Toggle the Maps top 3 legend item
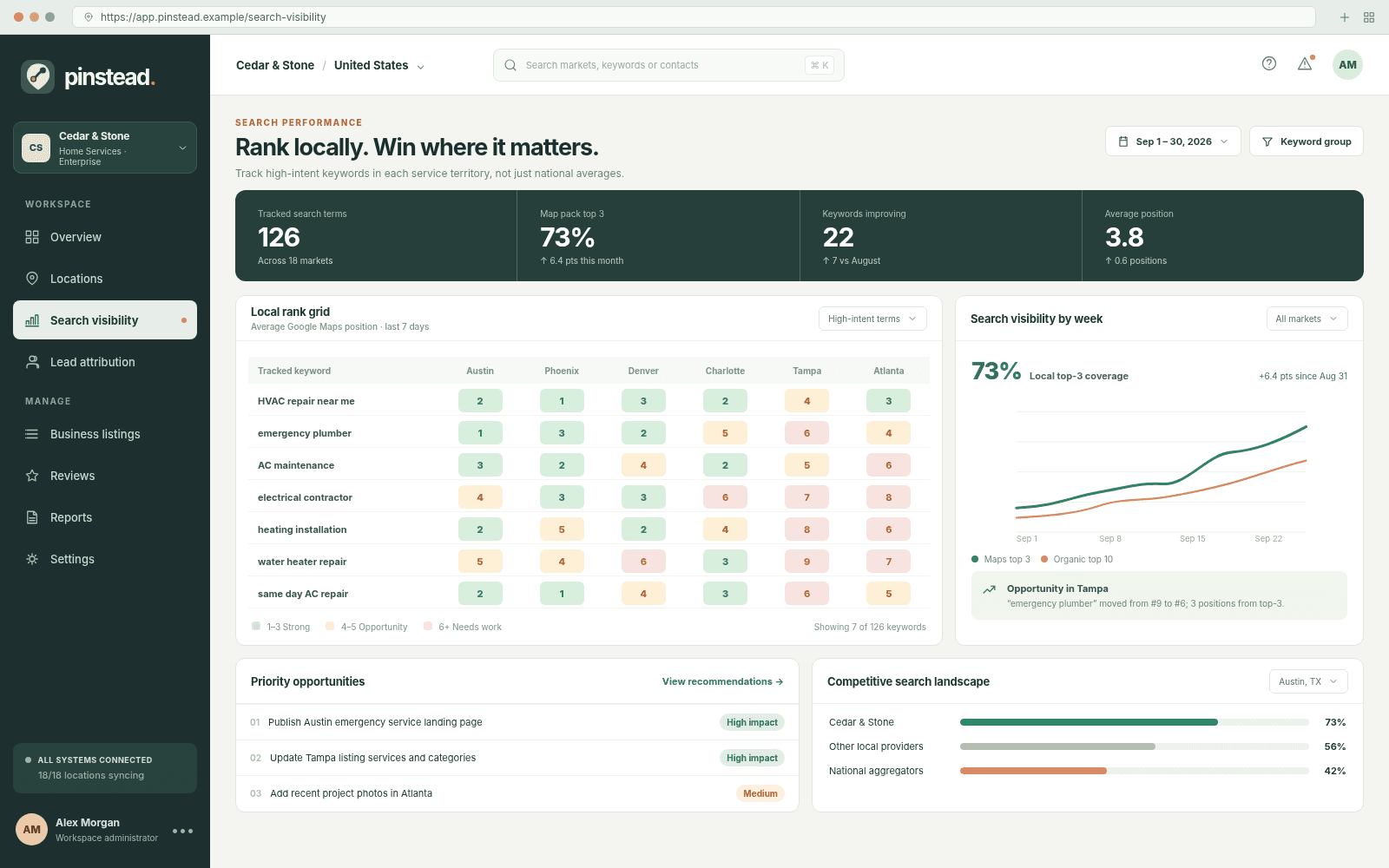The image size is (1389, 868). click(1001, 559)
